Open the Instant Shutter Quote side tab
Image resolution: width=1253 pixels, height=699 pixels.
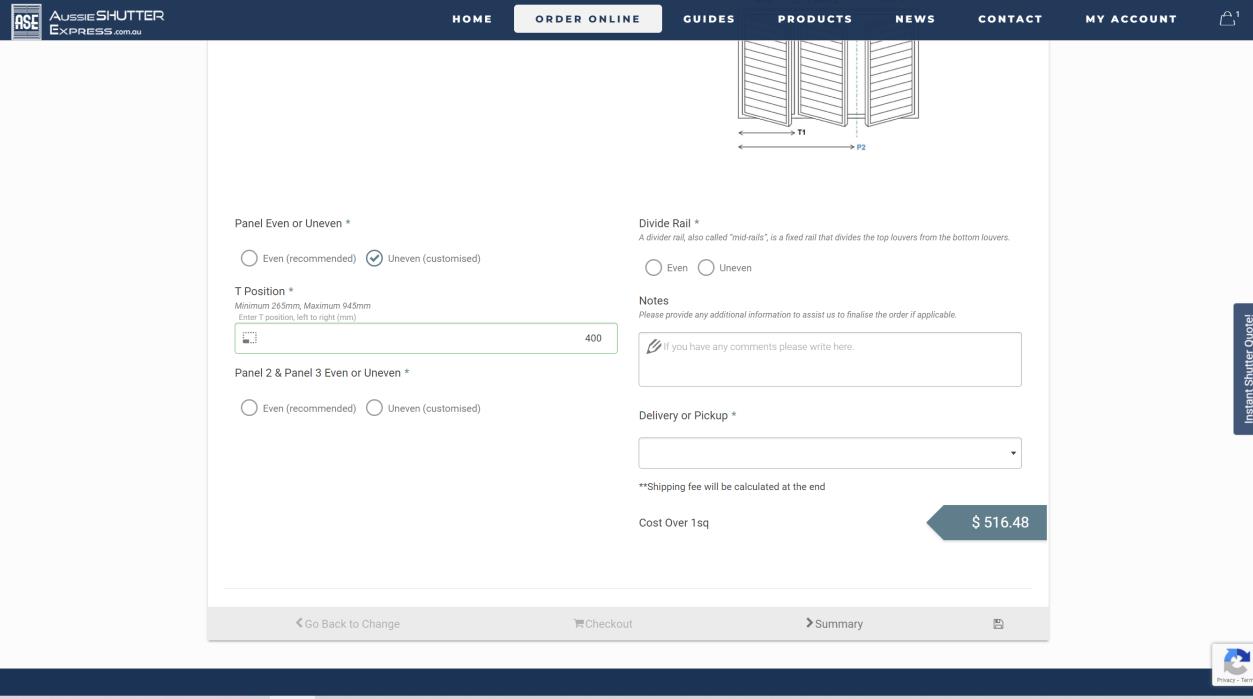tap(1243, 369)
